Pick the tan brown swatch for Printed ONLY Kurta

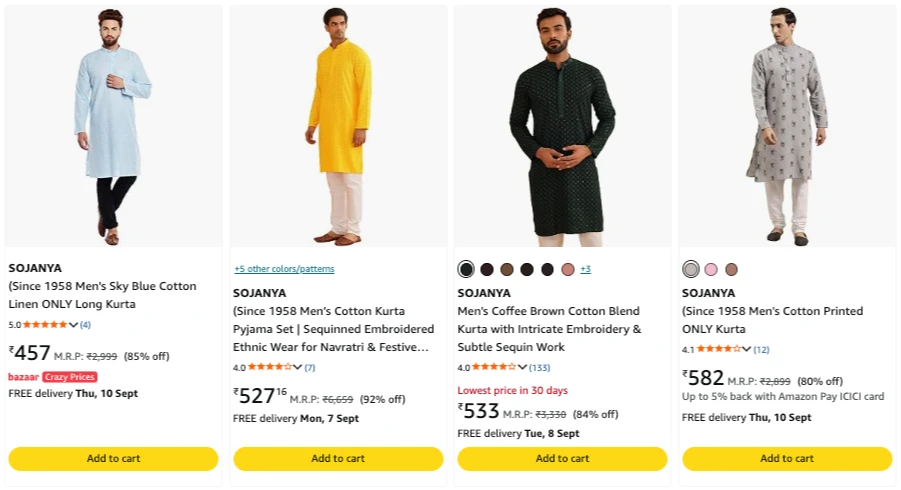pos(731,269)
